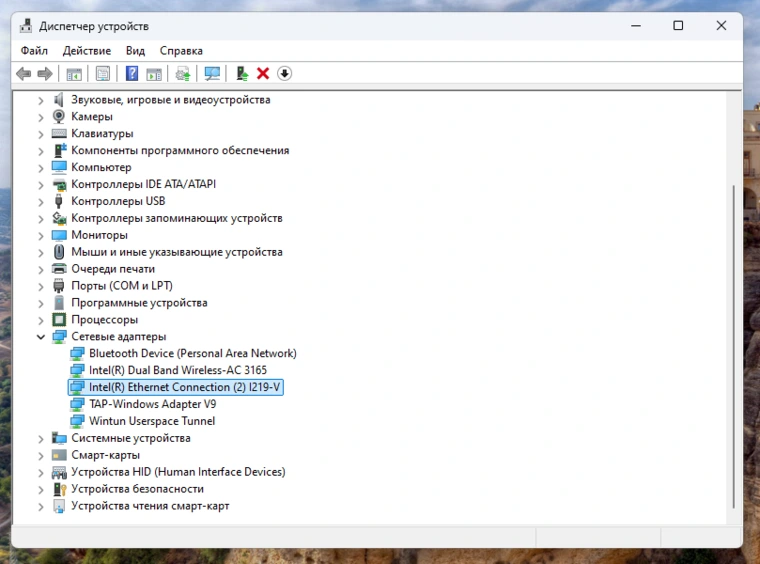760x564 pixels.
Task: Click the Enable device green arrow icon
Action: coord(242,74)
